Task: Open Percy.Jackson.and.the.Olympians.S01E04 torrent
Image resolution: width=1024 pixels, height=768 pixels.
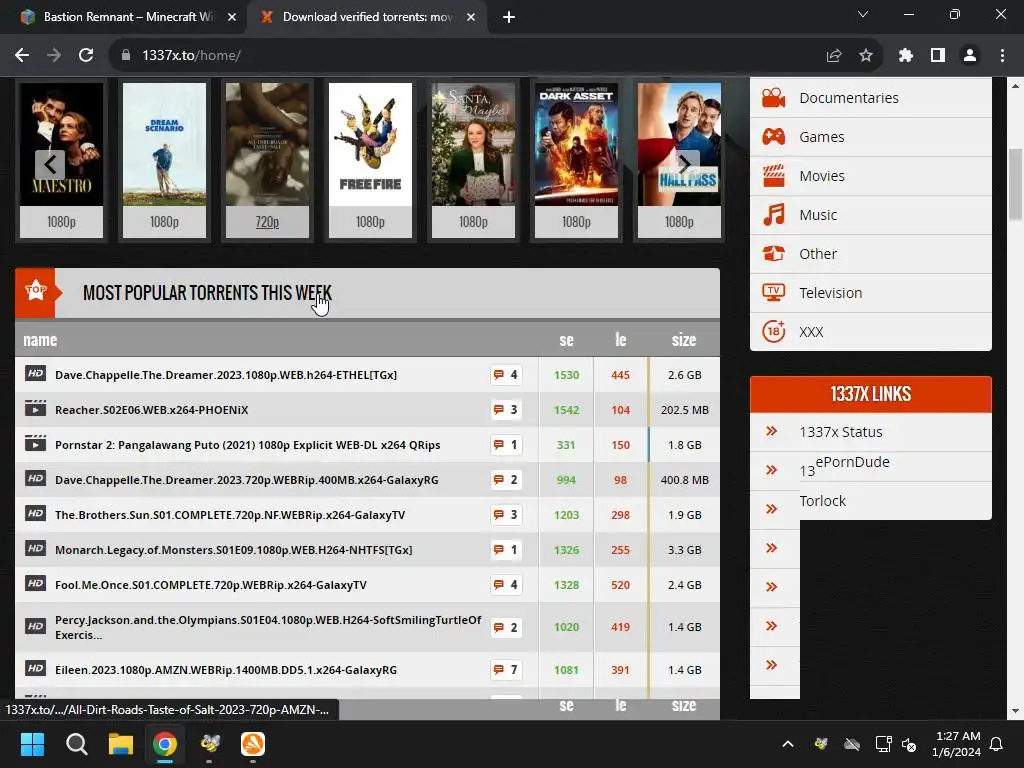Action: point(268,627)
